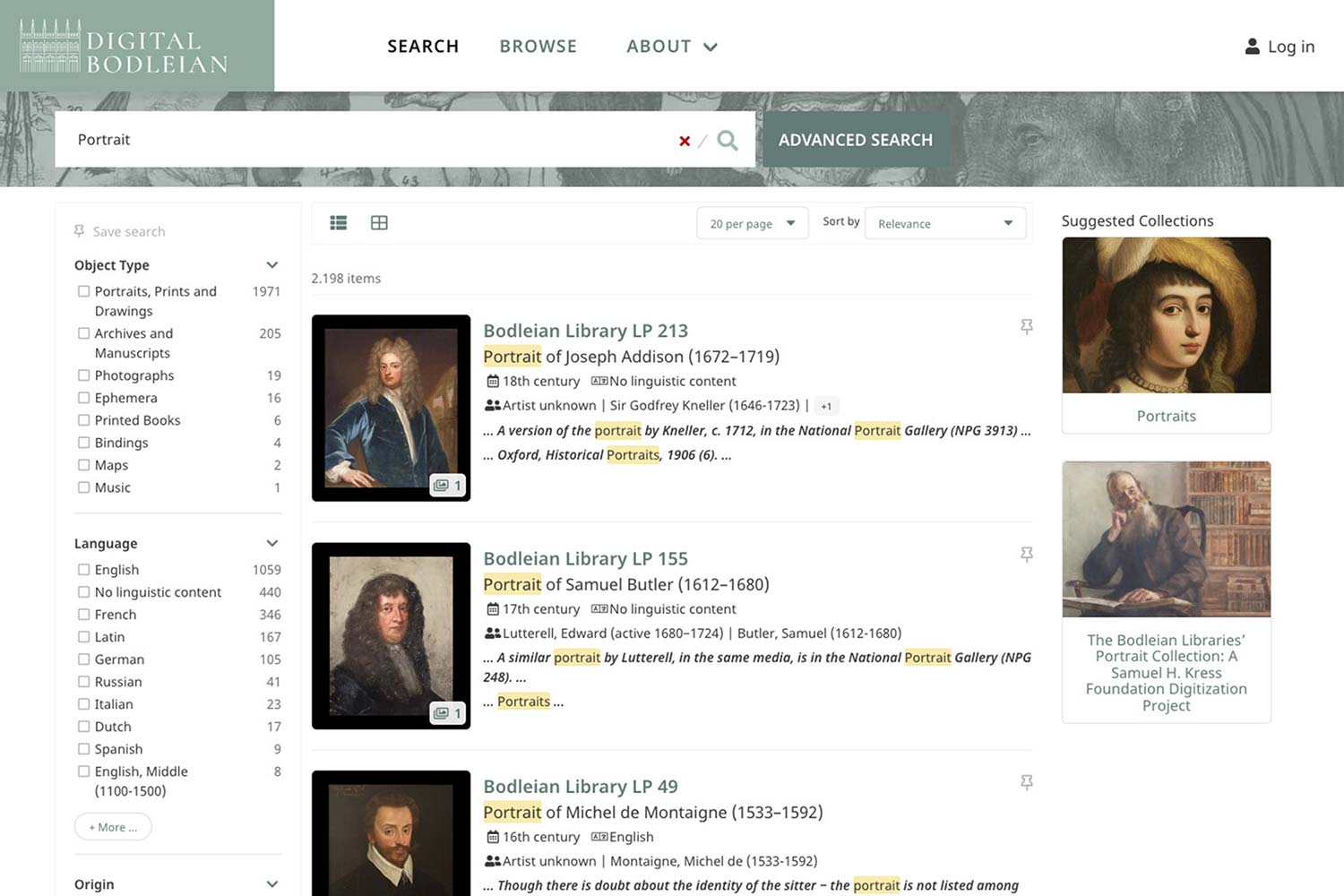Enable the Ephemera filter
Screen dimensions: 1344x896
click(x=83, y=398)
